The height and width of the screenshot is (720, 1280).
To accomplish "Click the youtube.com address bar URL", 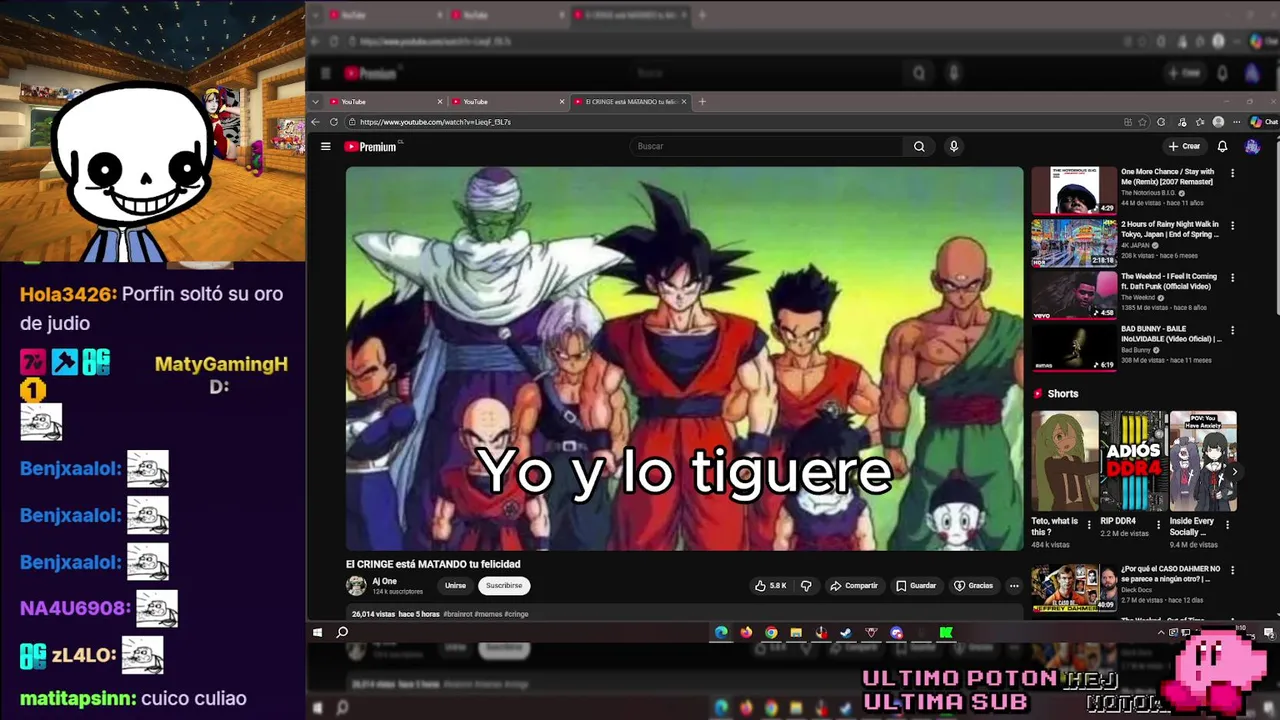I will click(435, 122).
